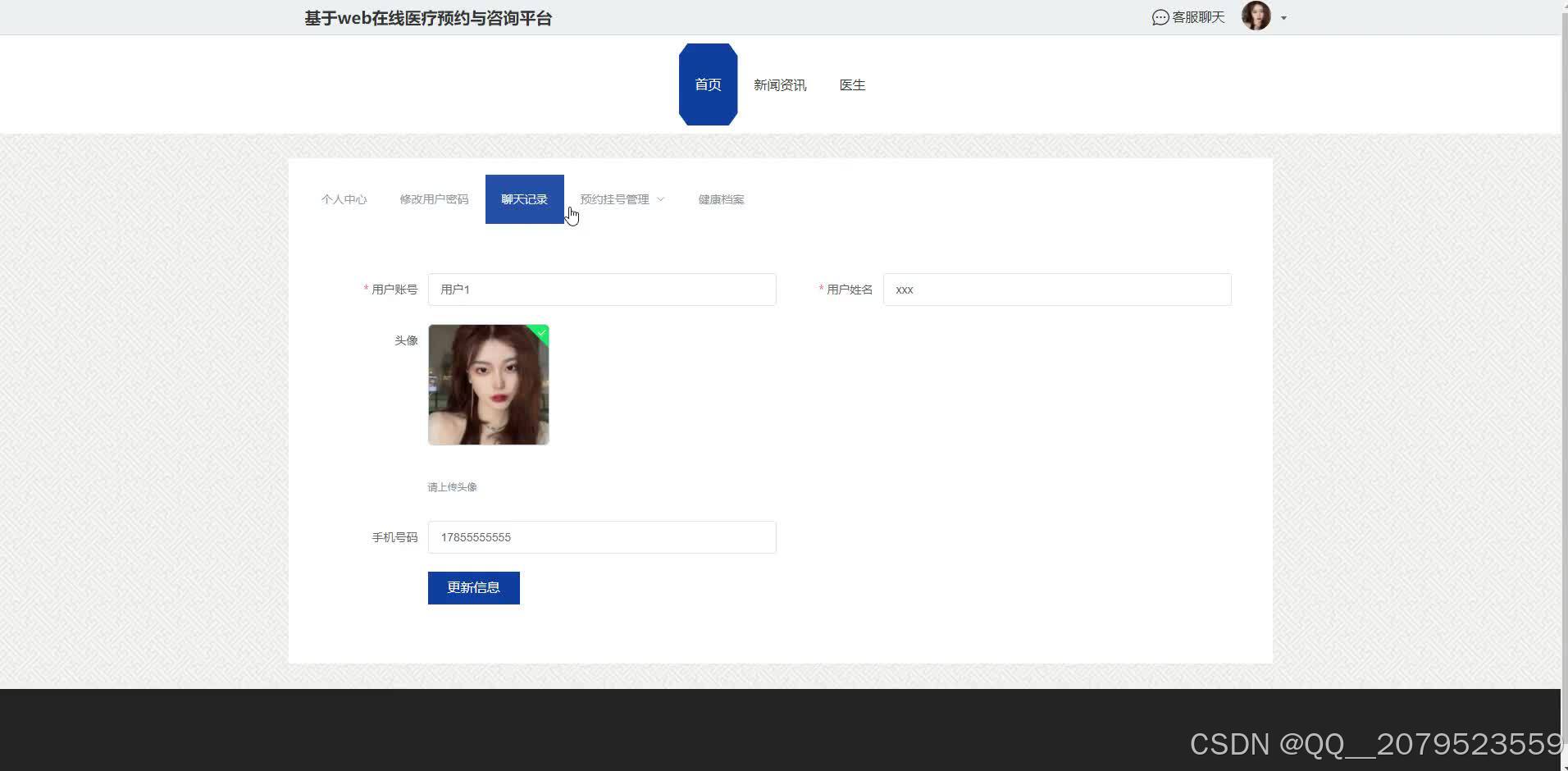Click the green checkmark on uploaded avatar
This screenshot has height=771, width=1568.
tap(541, 333)
